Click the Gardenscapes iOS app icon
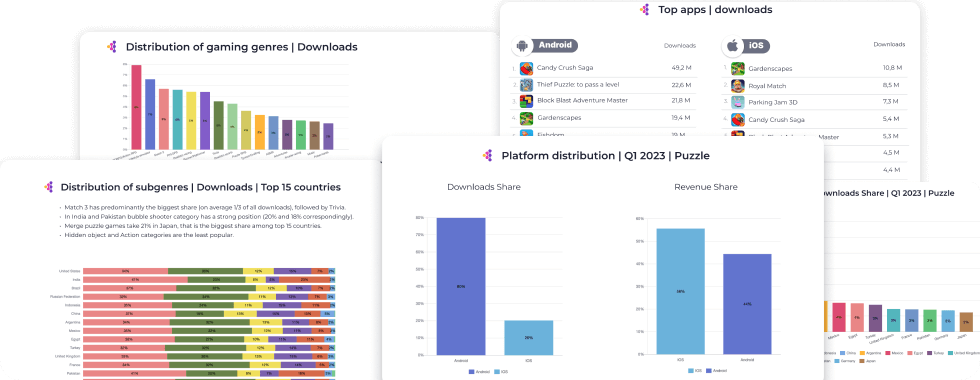The height and width of the screenshot is (380, 980). pos(738,68)
